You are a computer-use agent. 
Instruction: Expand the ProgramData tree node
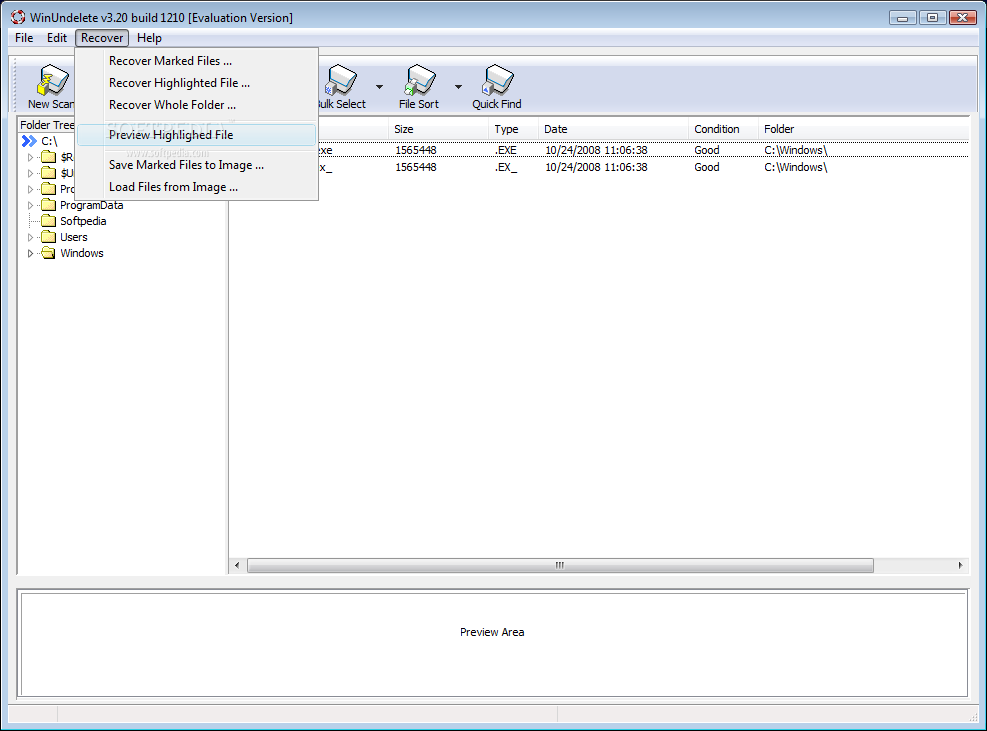(30, 205)
